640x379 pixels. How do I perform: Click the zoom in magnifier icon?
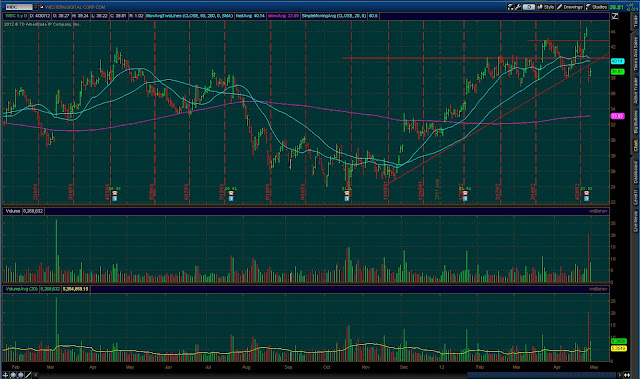(13, 375)
